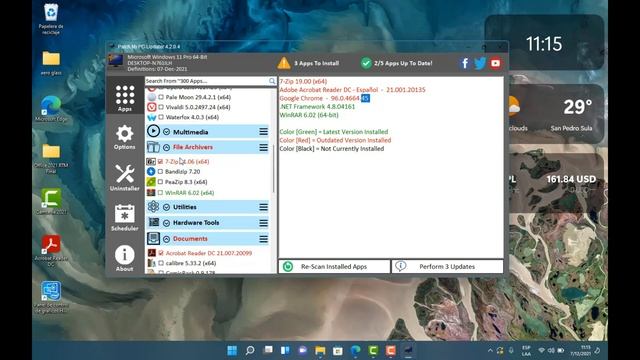Visit the Twitter page icon
640x360 pixels.
480,63
